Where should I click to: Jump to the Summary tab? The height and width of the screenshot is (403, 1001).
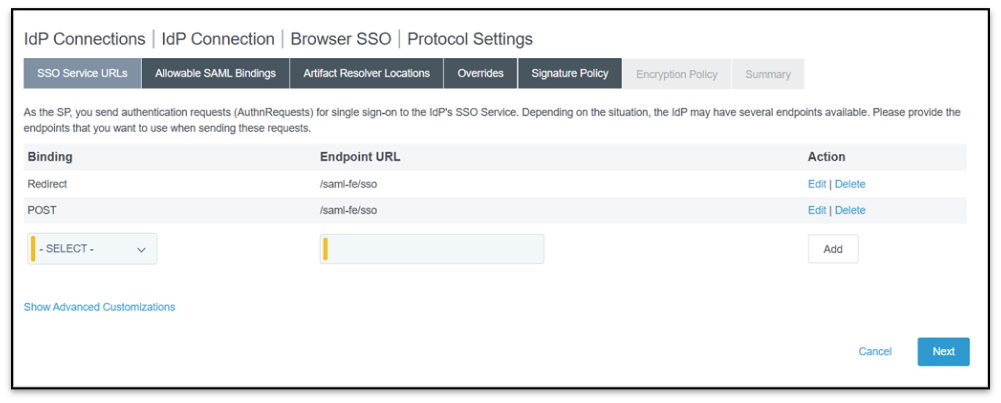[767, 74]
